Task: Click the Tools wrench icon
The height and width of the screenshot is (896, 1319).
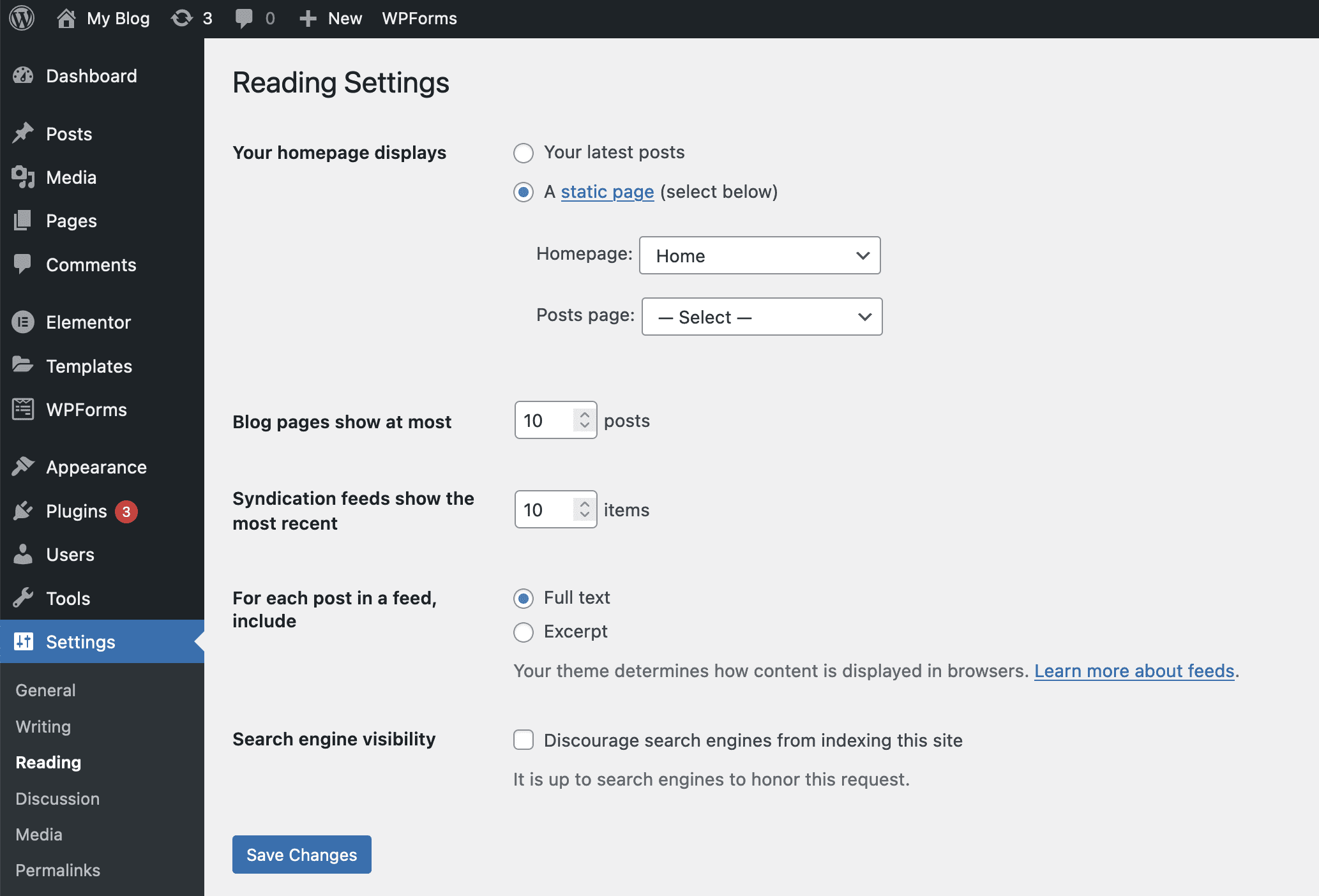Action: pyautogui.click(x=23, y=599)
